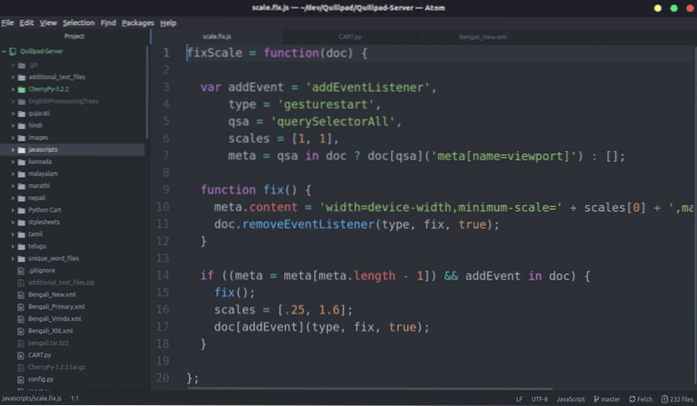697x406 pixels.
Task: Switch to the CART.py tab
Action: 350,36
